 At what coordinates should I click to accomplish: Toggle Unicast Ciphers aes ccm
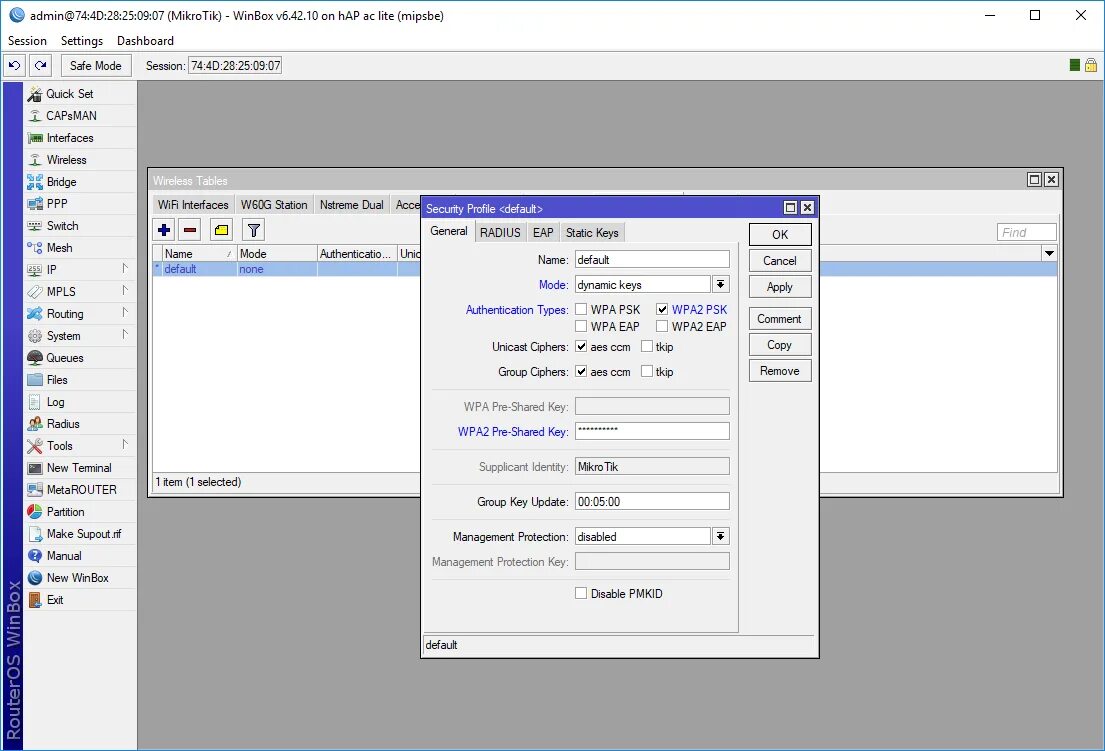581,347
